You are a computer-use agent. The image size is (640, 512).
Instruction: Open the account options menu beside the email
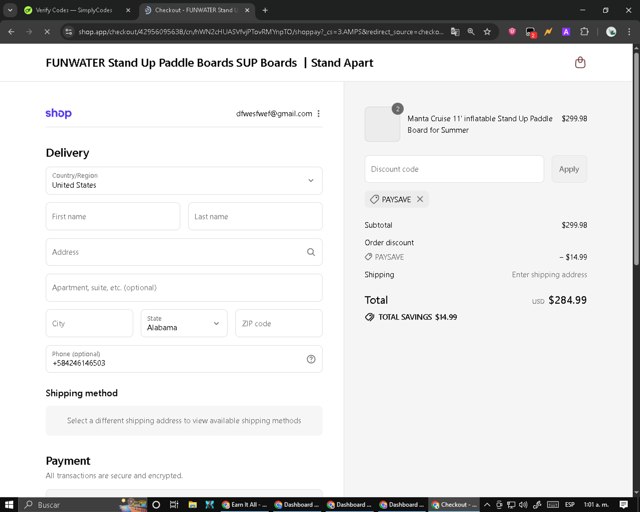318,114
